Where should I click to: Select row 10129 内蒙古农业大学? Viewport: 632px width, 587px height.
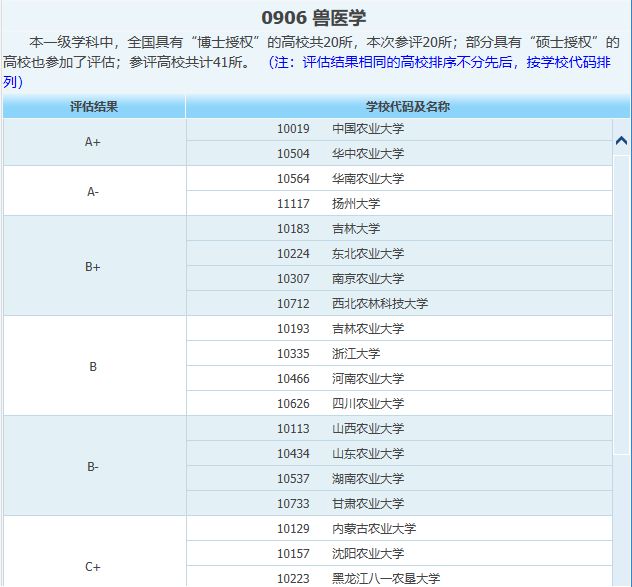(x=399, y=529)
